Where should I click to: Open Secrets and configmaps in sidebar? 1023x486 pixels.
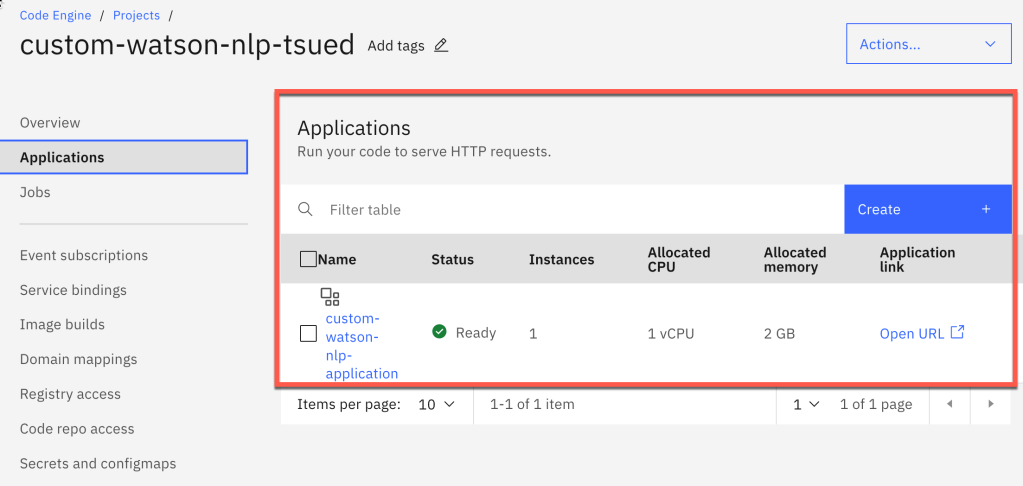[98, 463]
